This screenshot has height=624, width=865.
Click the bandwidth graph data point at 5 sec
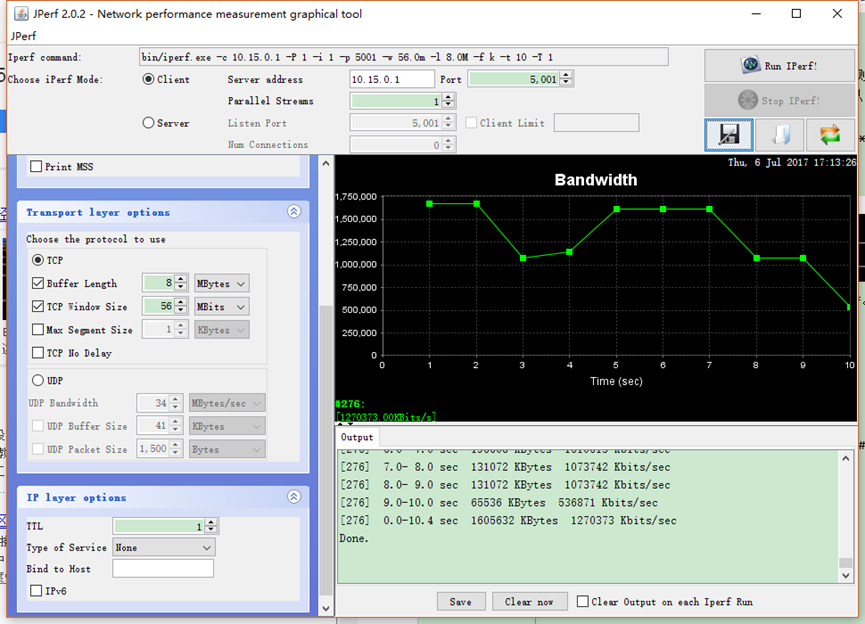tap(616, 209)
